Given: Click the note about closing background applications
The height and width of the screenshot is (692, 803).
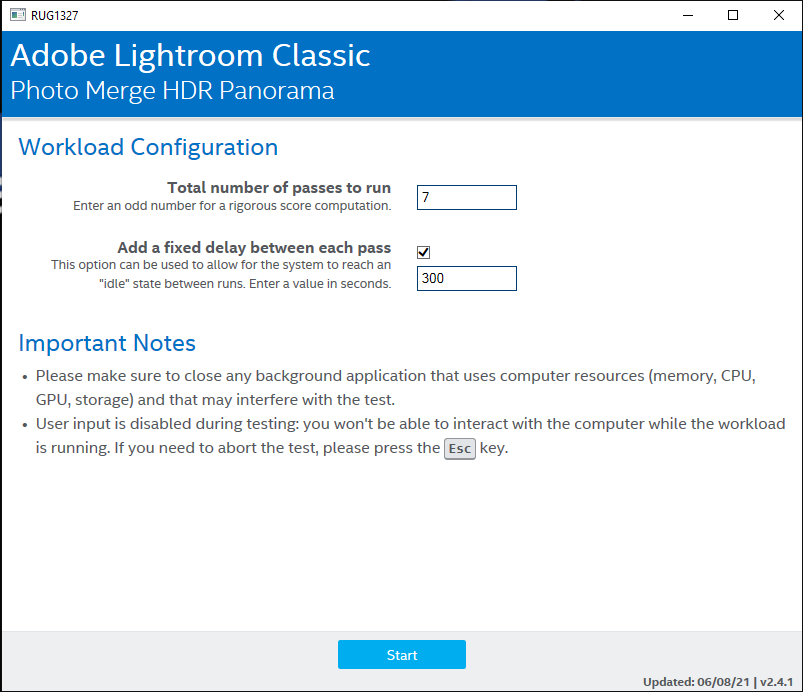Looking at the screenshot, I should point(395,387).
